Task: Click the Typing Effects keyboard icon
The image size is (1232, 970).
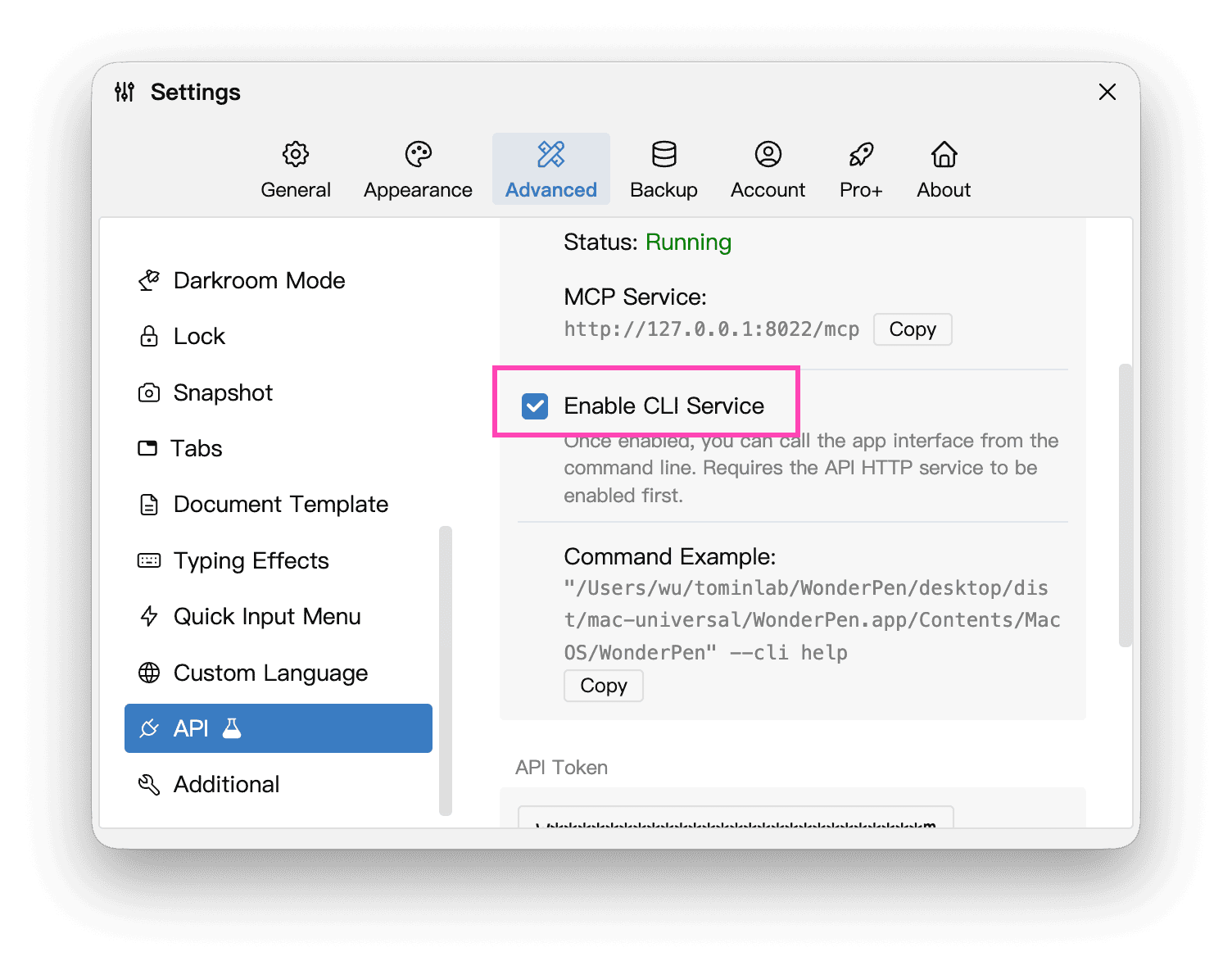Action: tap(149, 560)
